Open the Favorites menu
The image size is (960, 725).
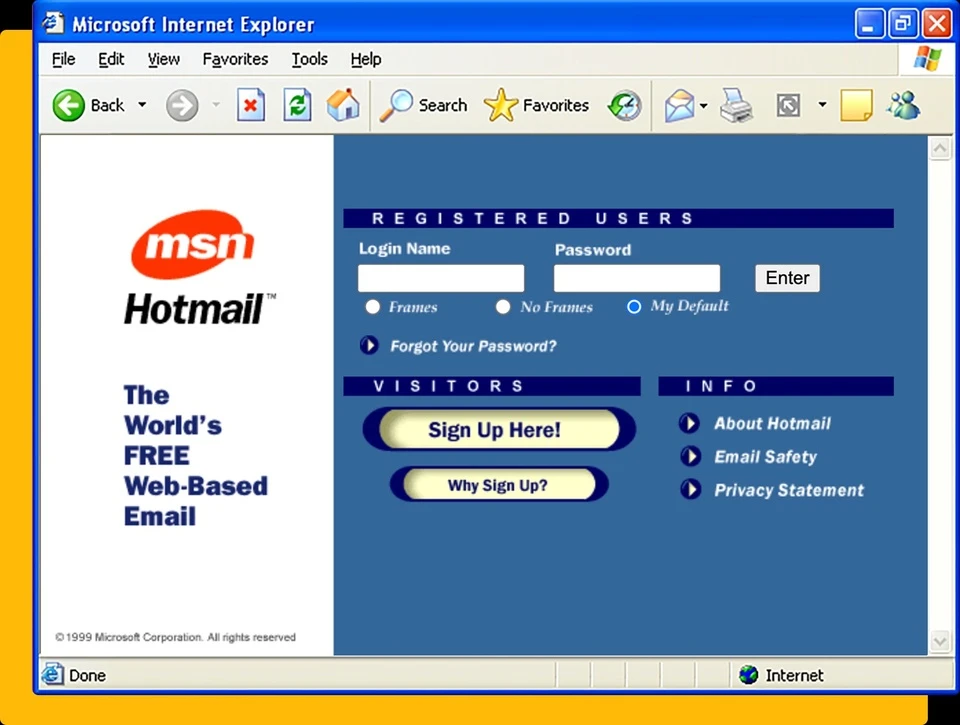point(235,59)
